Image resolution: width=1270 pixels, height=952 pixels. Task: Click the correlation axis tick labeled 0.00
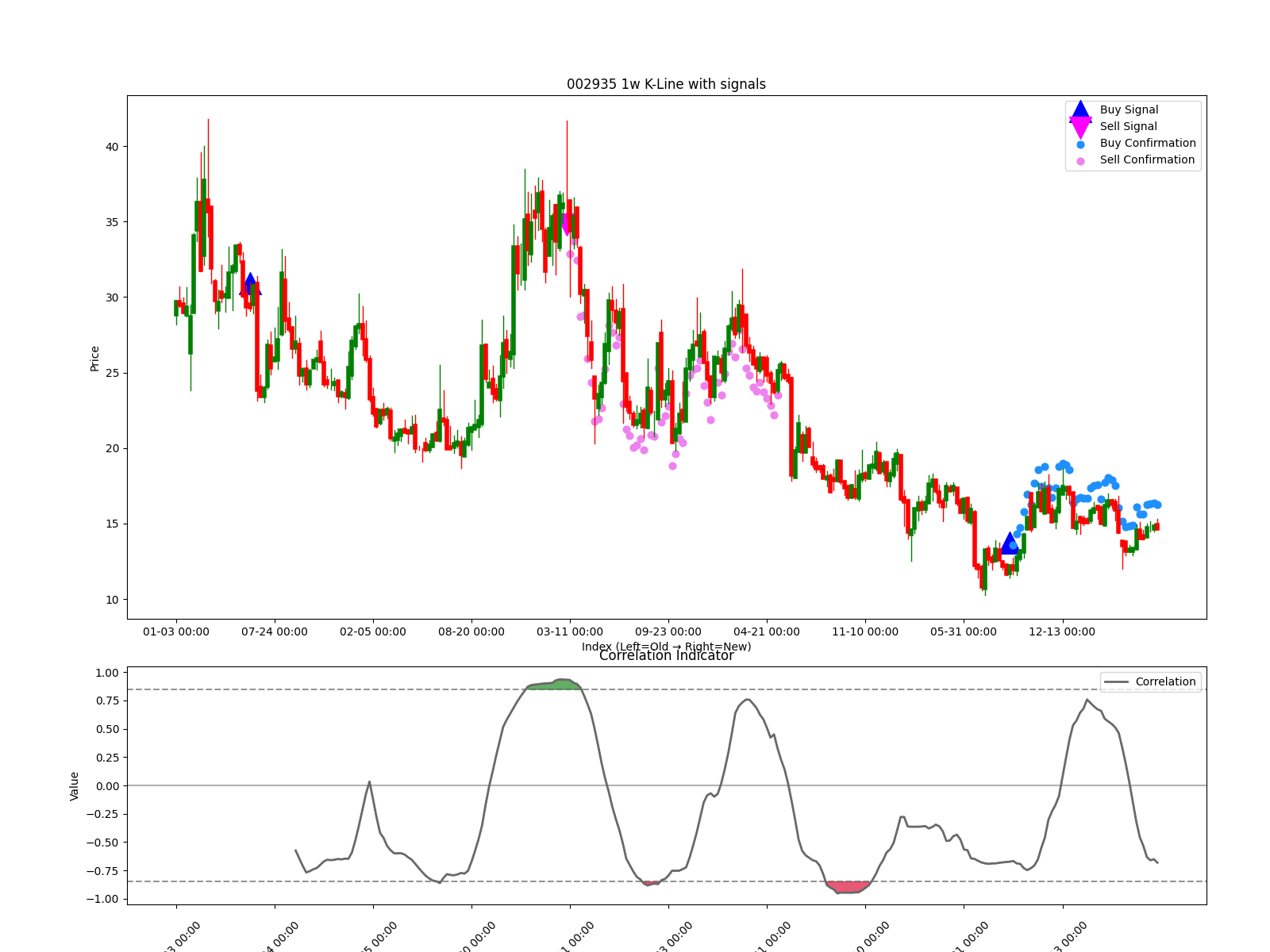click(x=107, y=786)
